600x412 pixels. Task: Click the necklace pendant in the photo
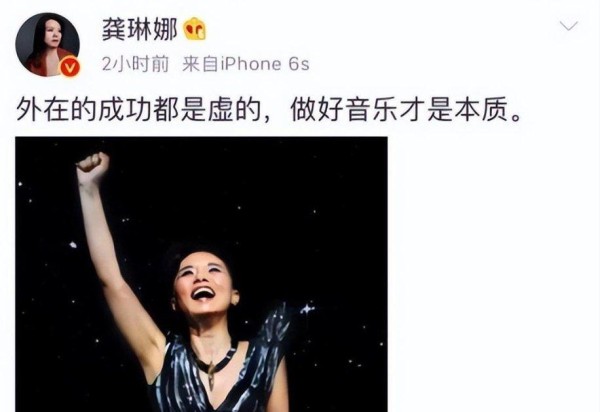tap(211, 374)
